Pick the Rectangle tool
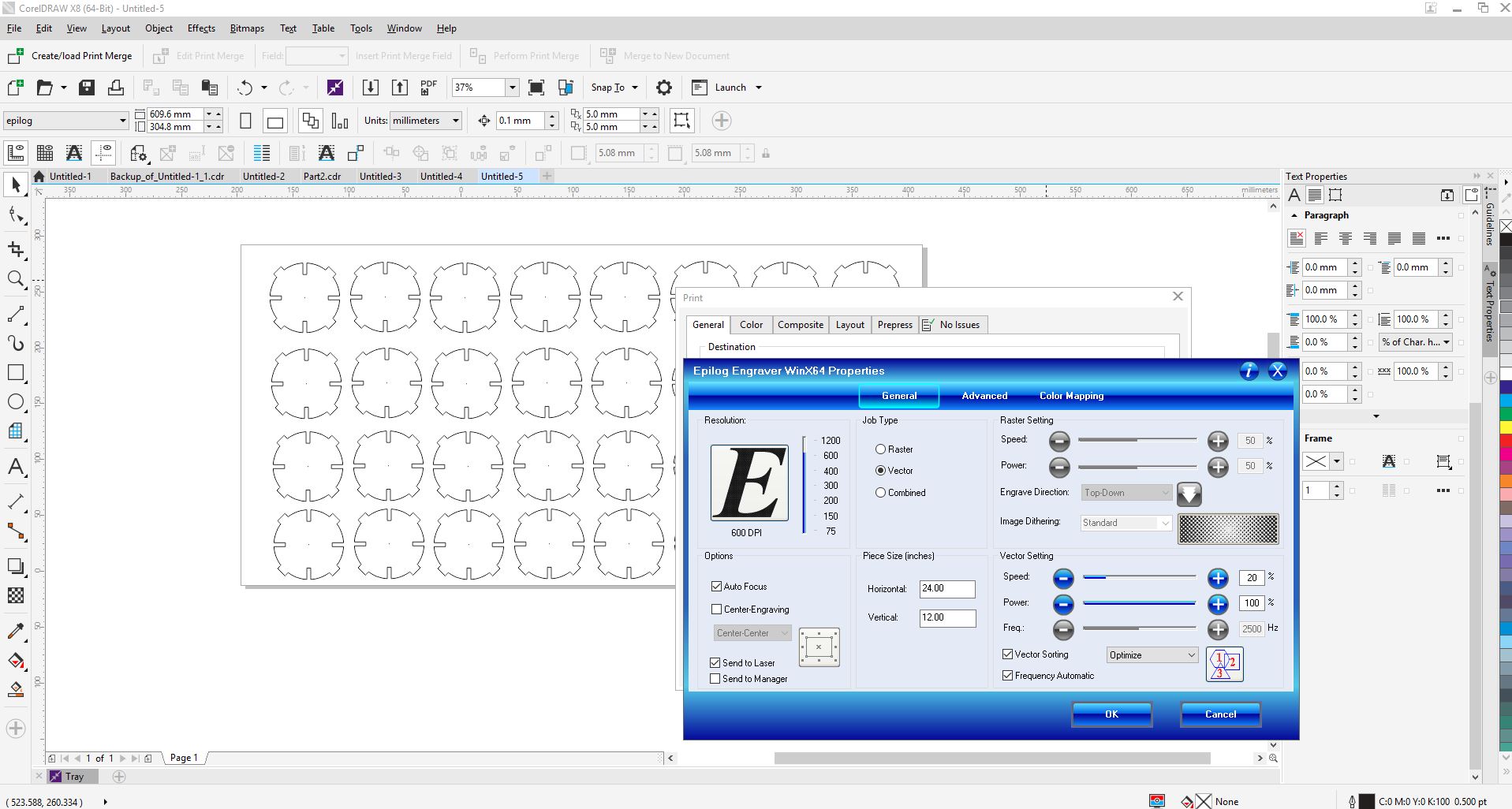Image resolution: width=1512 pixels, height=809 pixels. click(x=16, y=373)
